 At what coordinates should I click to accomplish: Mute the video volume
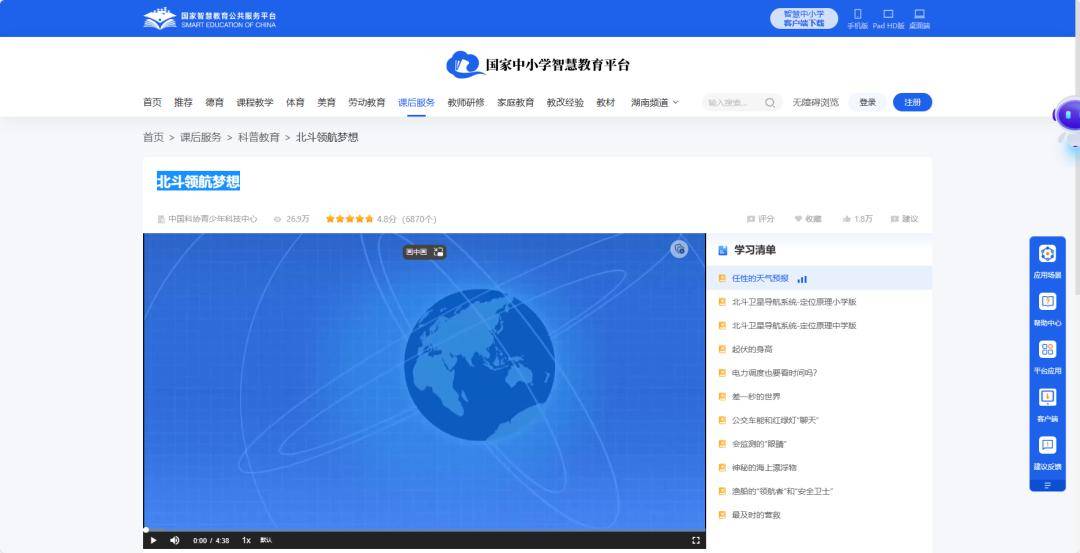[x=174, y=541]
